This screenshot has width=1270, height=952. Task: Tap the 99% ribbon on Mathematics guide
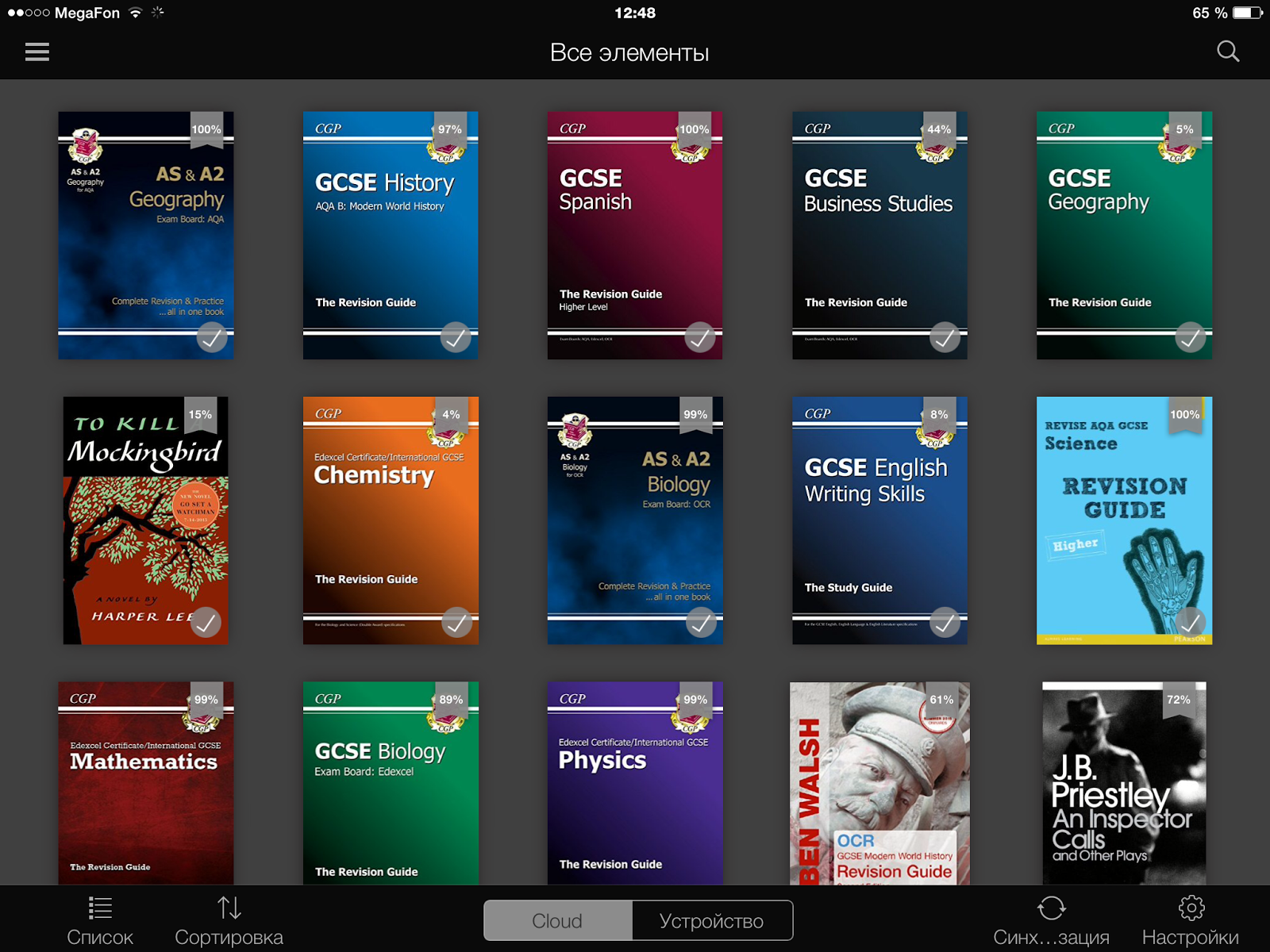pyautogui.click(x=206, y=701)
